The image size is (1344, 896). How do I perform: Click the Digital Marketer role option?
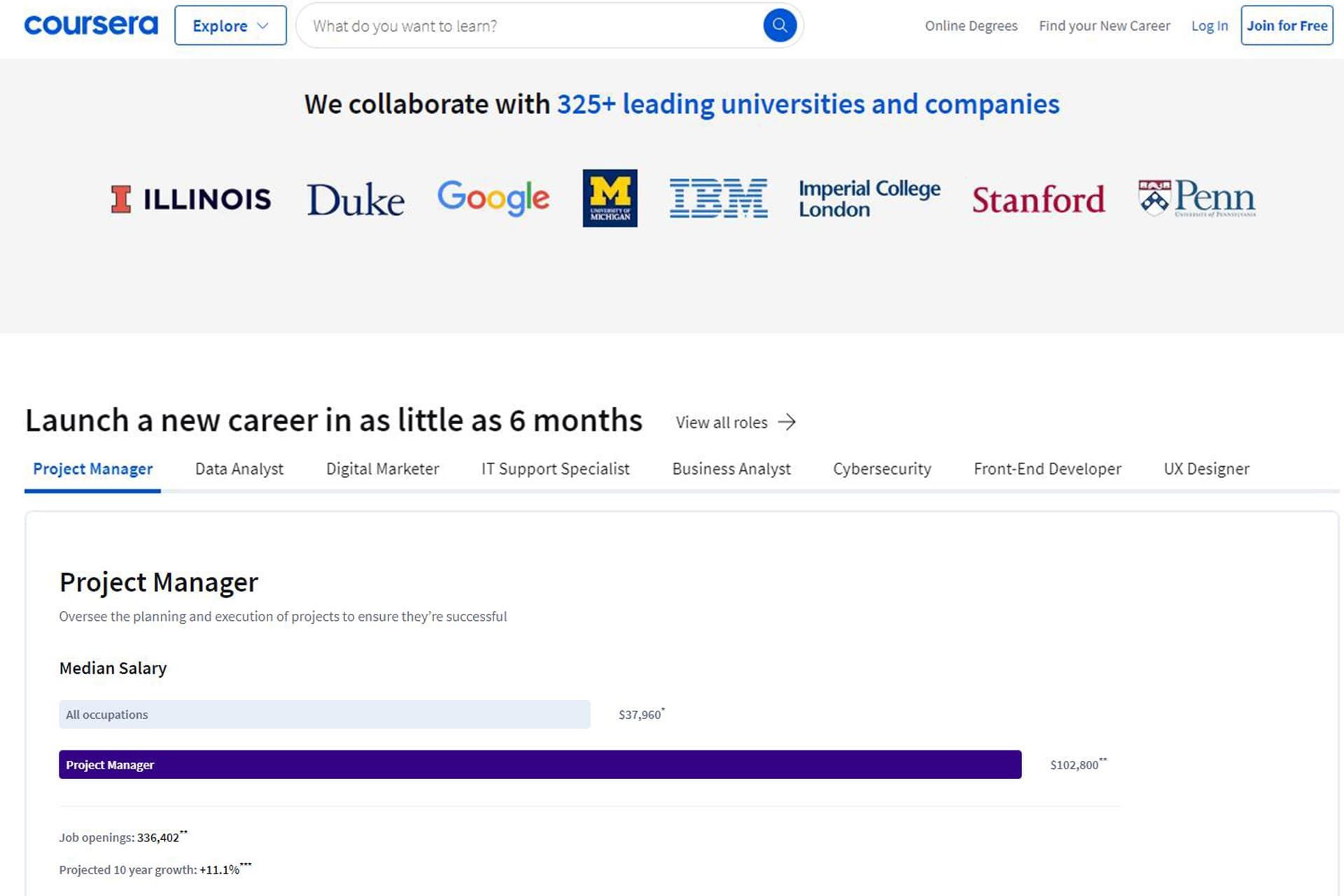(x=382, y=468)
